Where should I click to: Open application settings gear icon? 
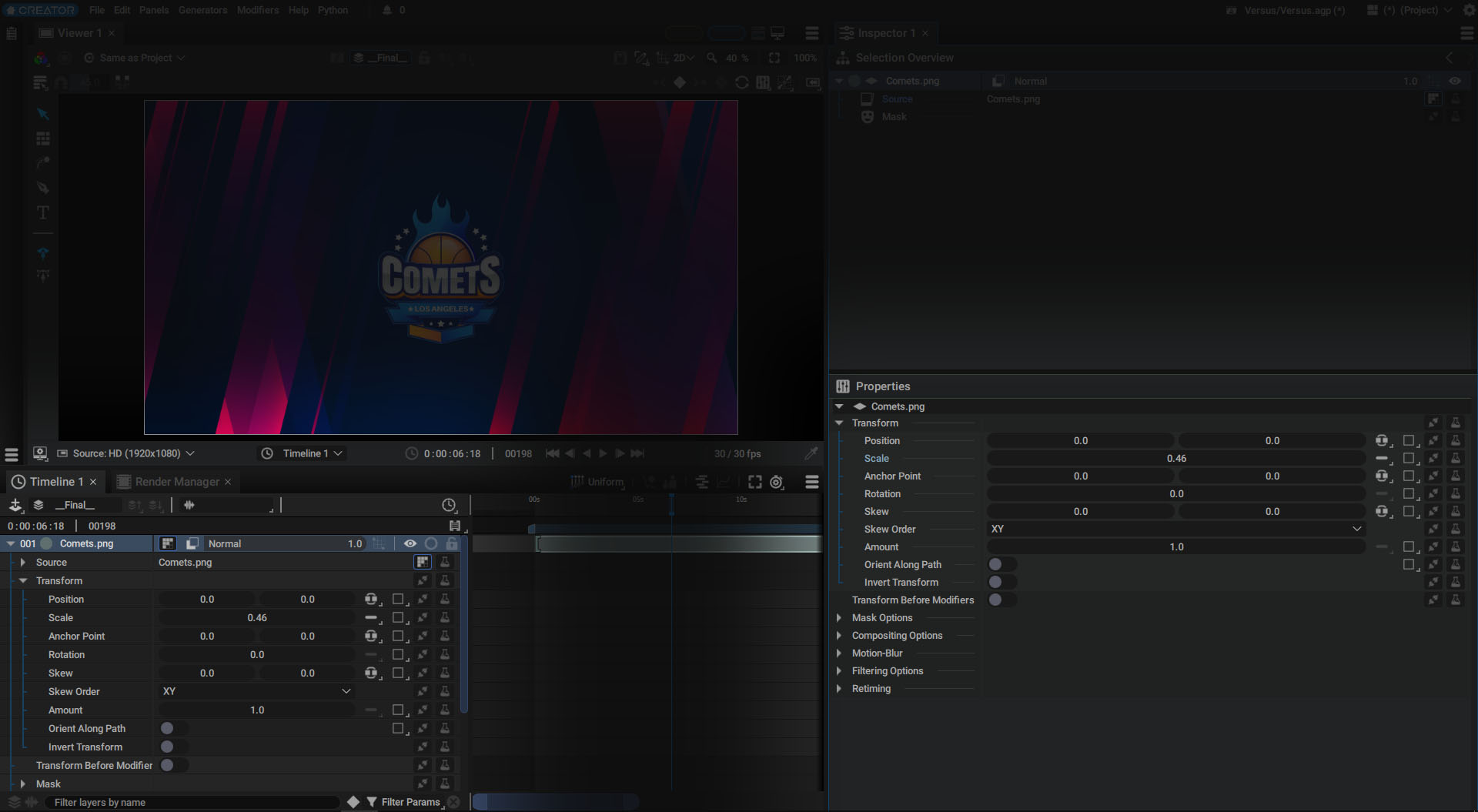(x=1469, y=10)
